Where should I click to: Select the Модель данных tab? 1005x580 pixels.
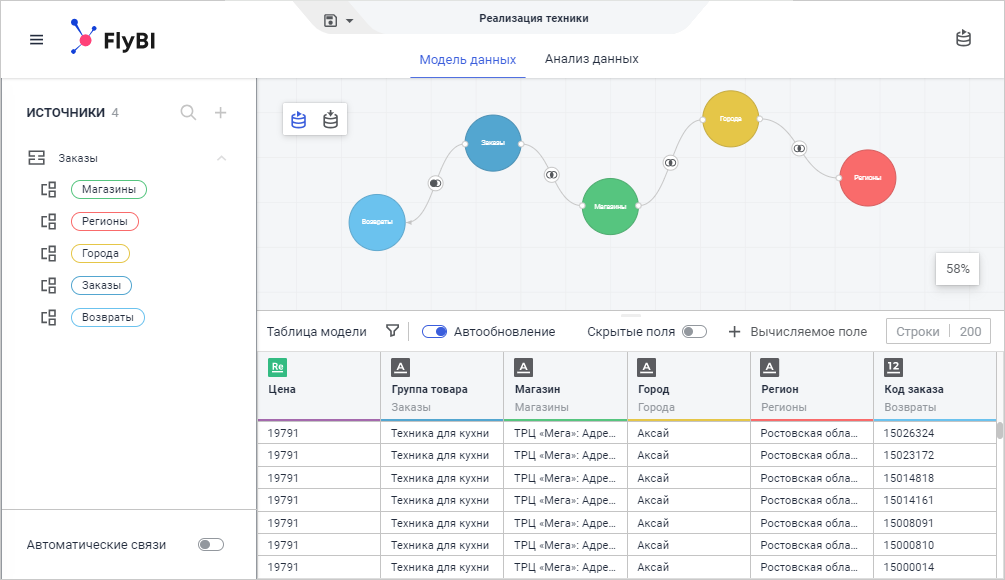pos(467,59)
